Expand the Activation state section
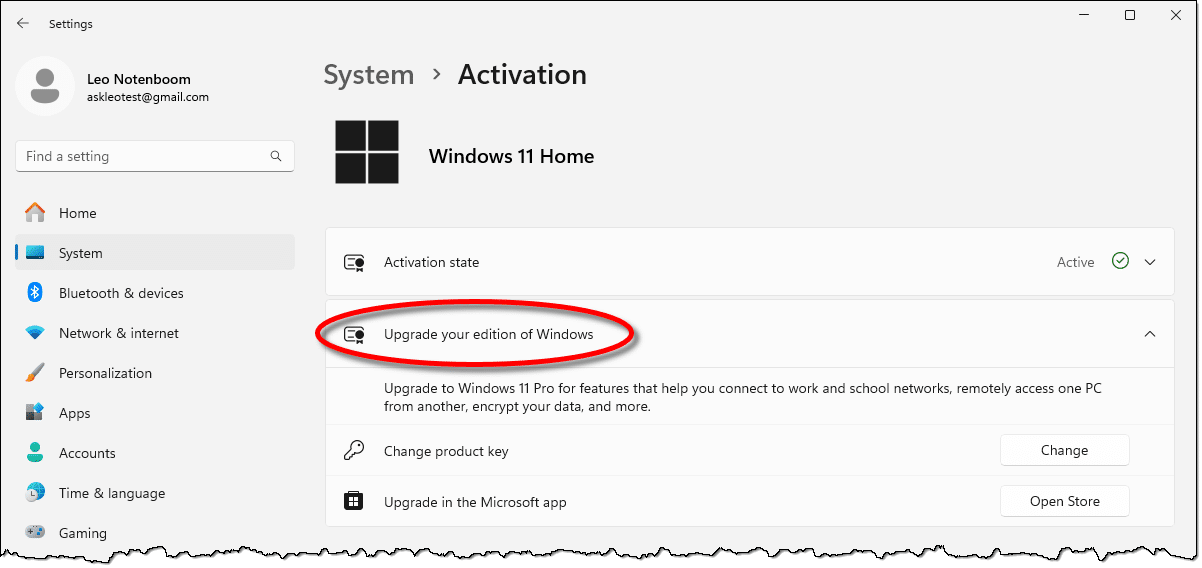 pyautogui.click(x=1150, y=262)
